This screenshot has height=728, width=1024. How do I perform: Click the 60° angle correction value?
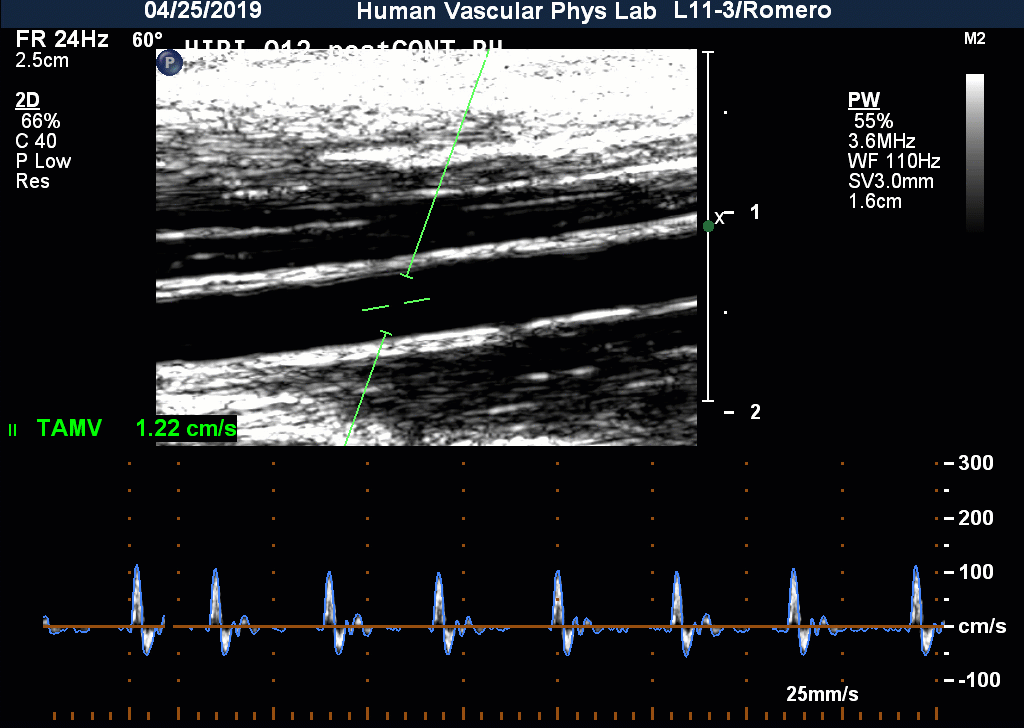147,40
